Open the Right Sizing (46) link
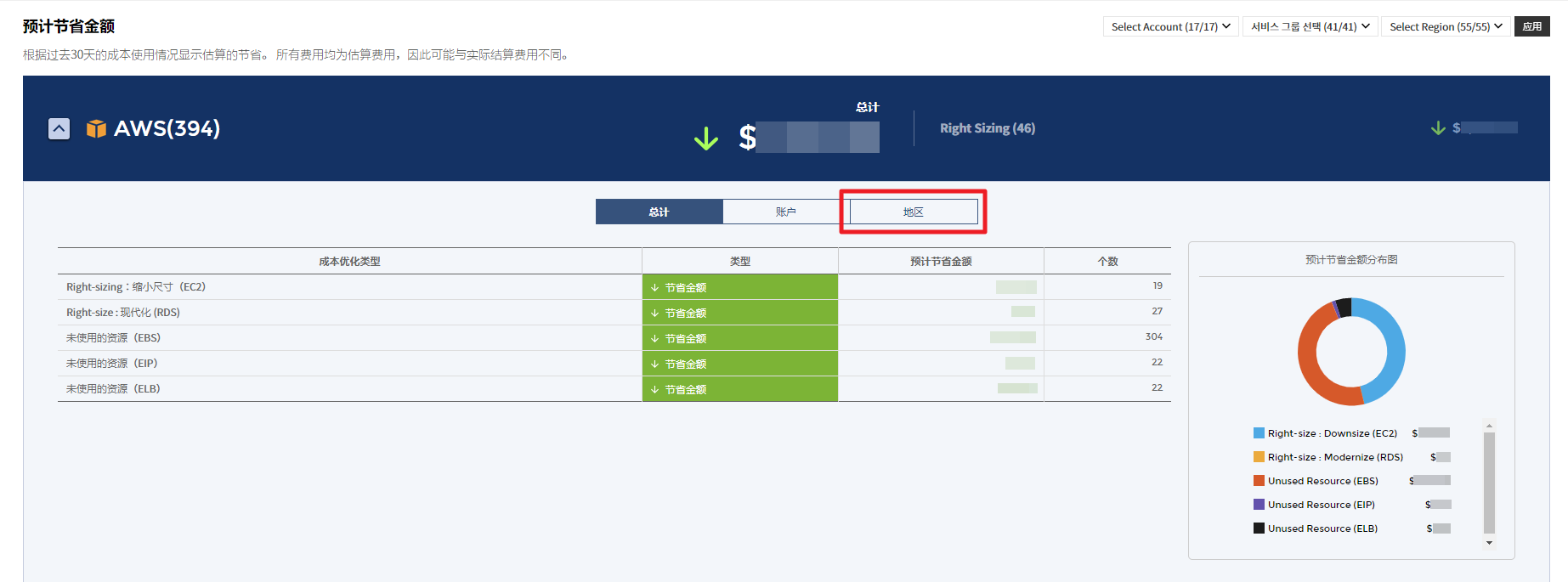This screenshot has width=1568, height=582. click(x=987, y=128)
